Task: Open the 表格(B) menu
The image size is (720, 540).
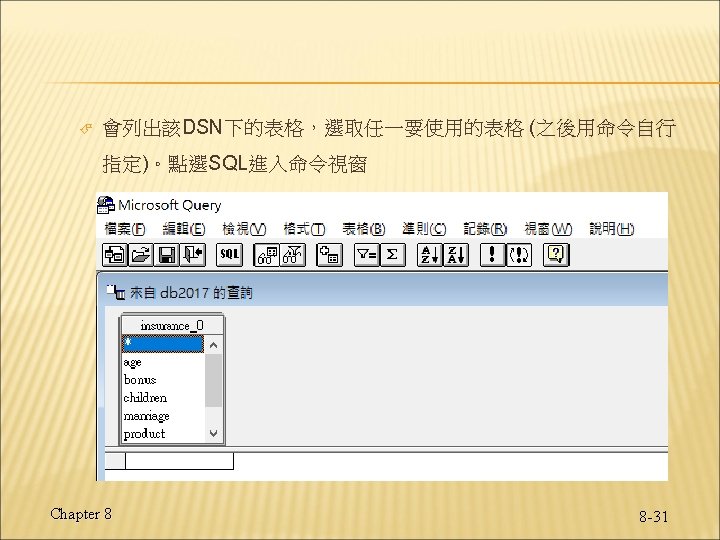Action: pos(364,229)
